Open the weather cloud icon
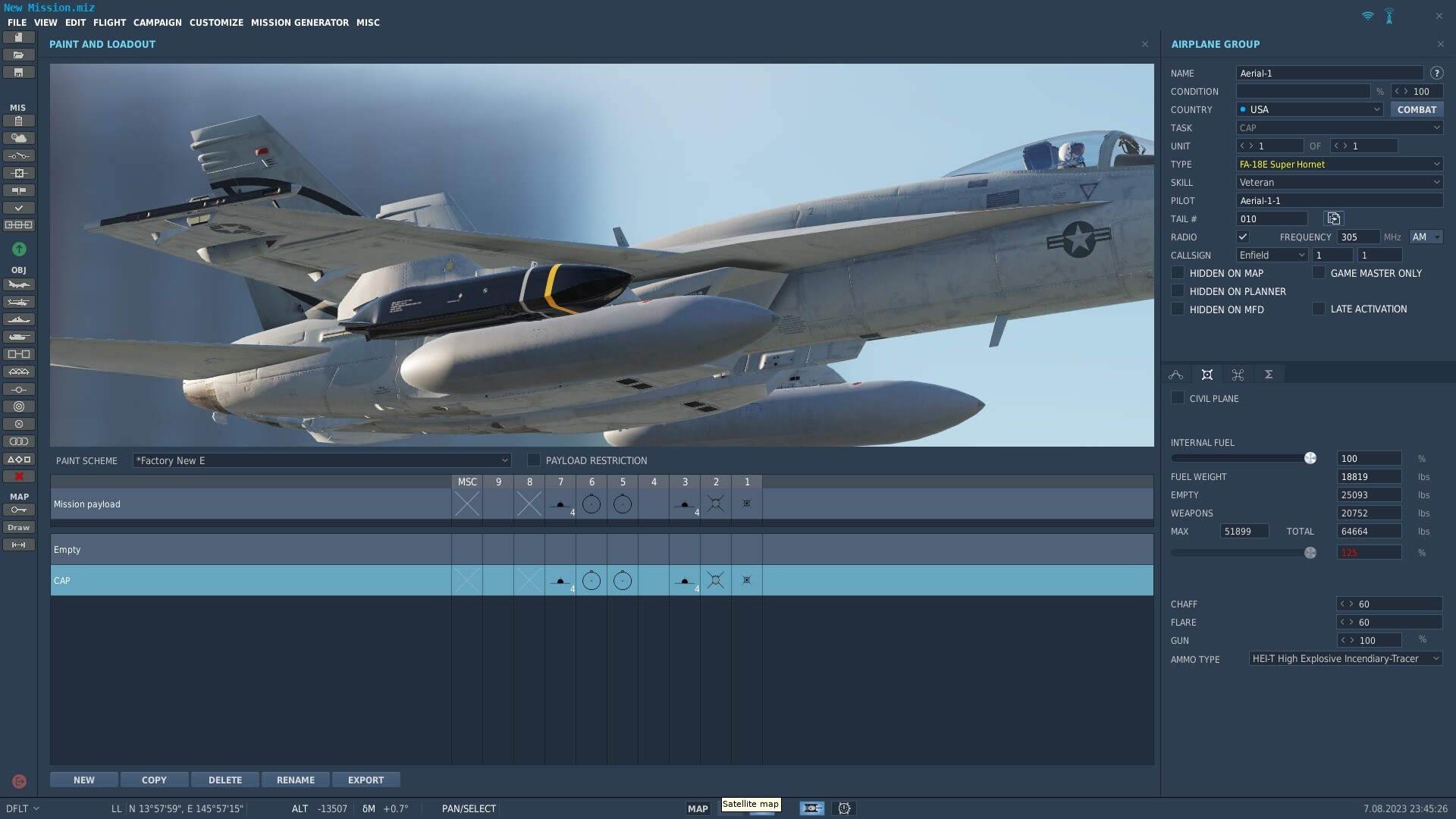 coord(19,138)
